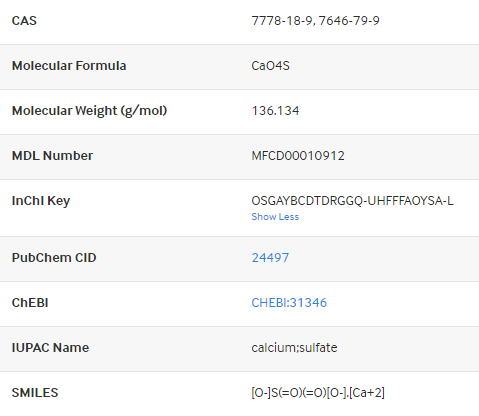Image resolution: width=479 pixels, height=416 pixels.
Task: Click the second CAS number 7646-79-9
Action: tap(349, 21)
